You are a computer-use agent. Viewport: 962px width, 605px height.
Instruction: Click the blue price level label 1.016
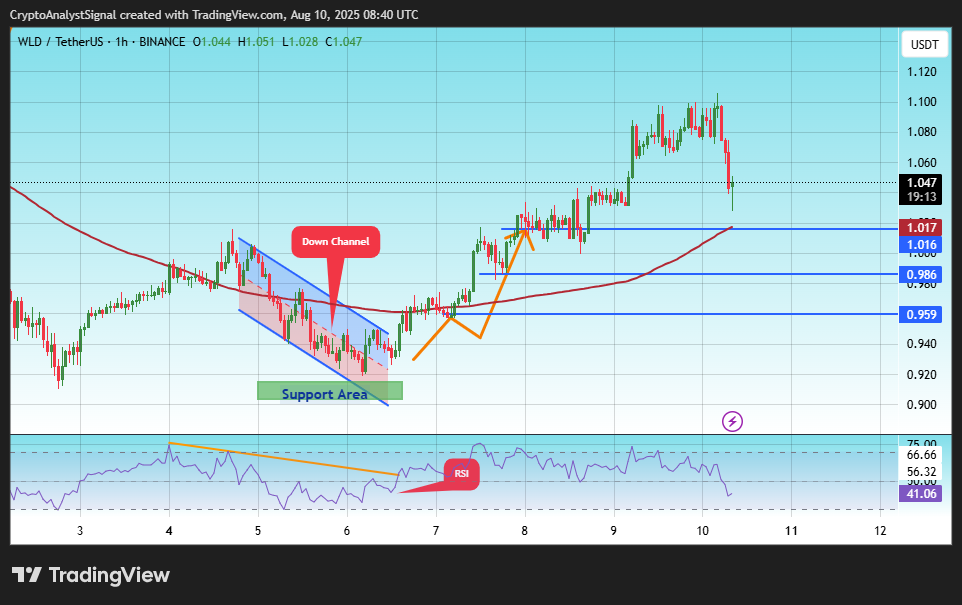coord(921,245)
